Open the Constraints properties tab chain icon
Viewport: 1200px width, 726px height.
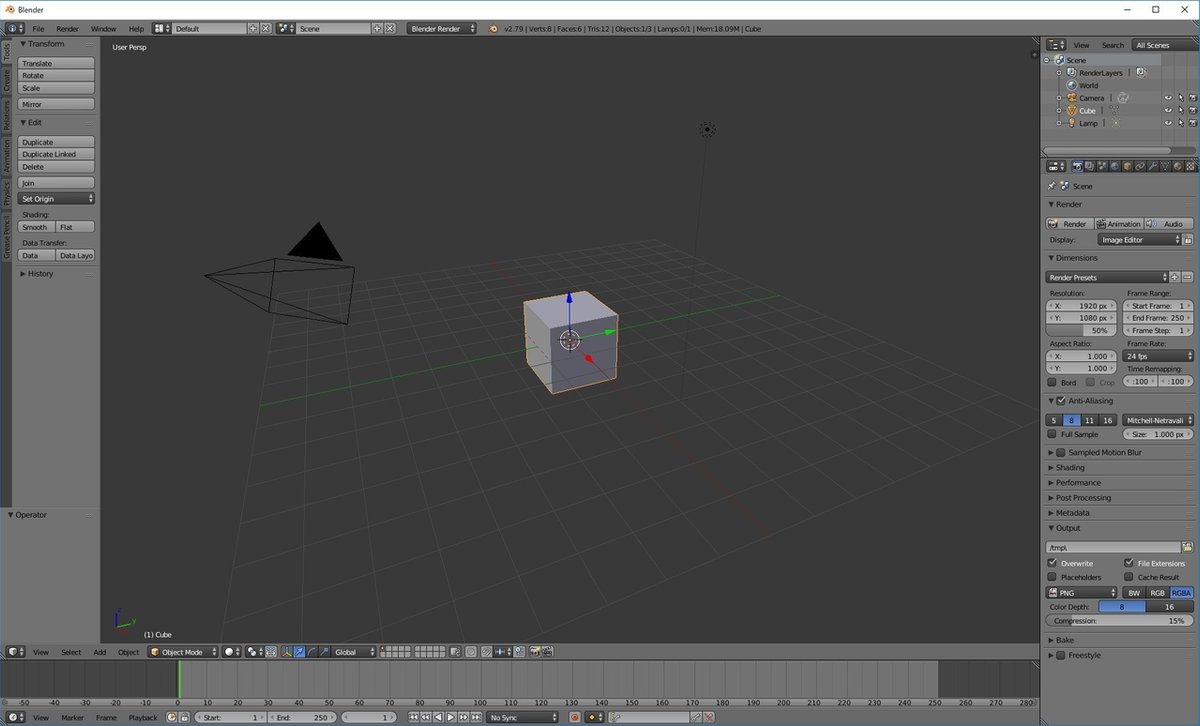pos(1140,166)
